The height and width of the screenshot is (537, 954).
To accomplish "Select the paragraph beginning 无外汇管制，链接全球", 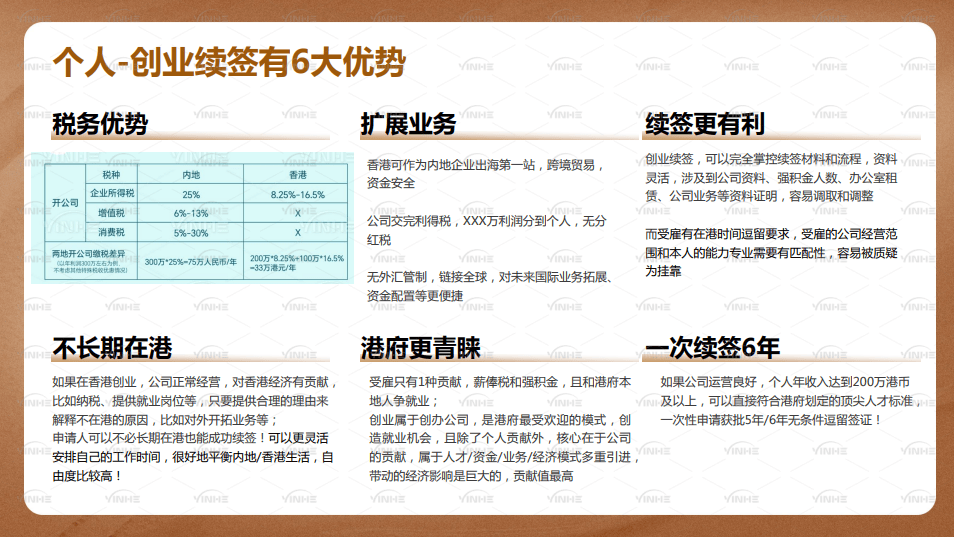I will point(488,285).
